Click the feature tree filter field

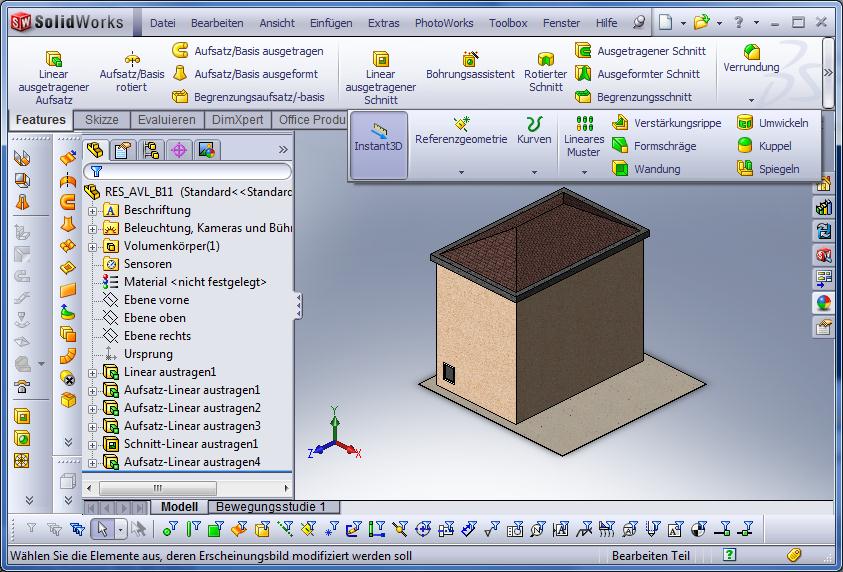pos(194,172)
